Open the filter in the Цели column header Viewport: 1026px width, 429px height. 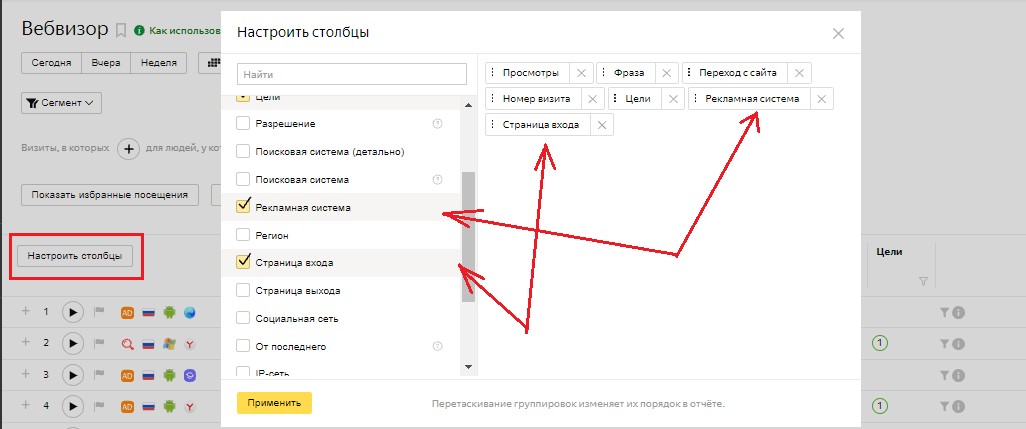pyautogui.click(x=923, y=281)
